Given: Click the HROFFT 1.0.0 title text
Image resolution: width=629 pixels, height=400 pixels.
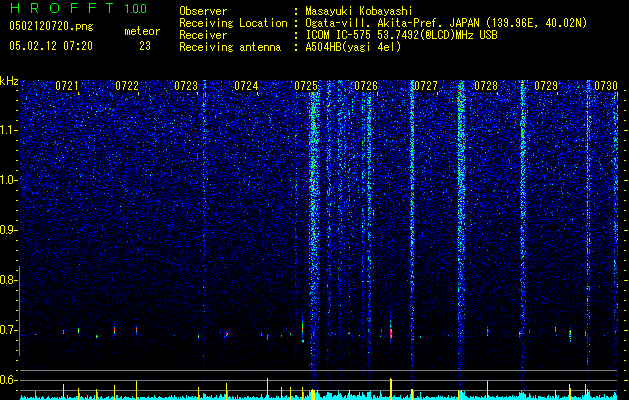Looking at the screenshot, I should coord(78,8).
